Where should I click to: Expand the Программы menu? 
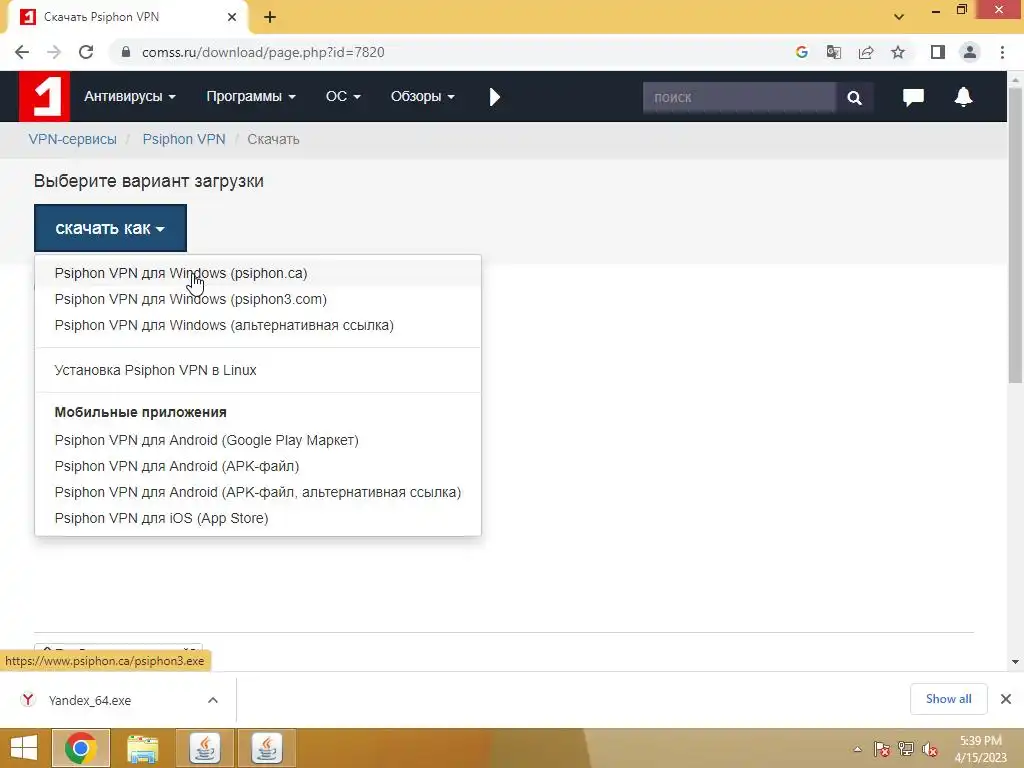(x=251, y=97)
